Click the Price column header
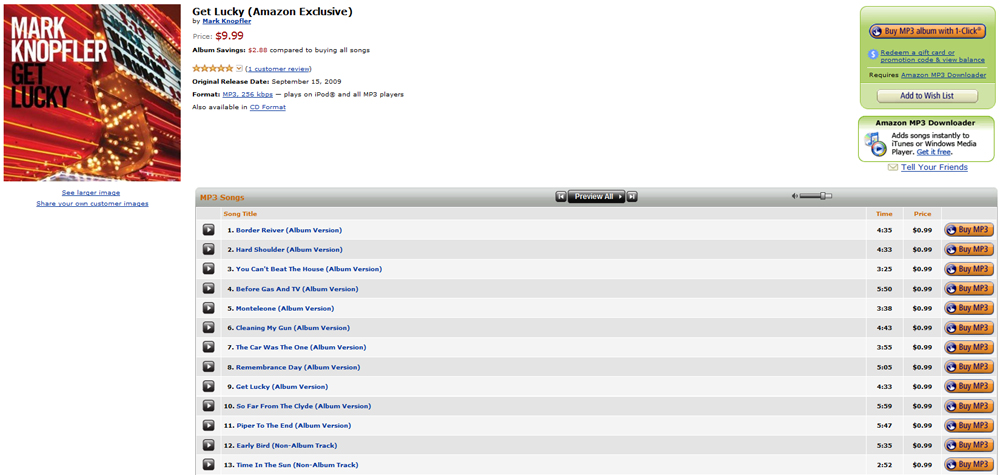Viewport: 1000px width, 475px height. coord(922,214)
